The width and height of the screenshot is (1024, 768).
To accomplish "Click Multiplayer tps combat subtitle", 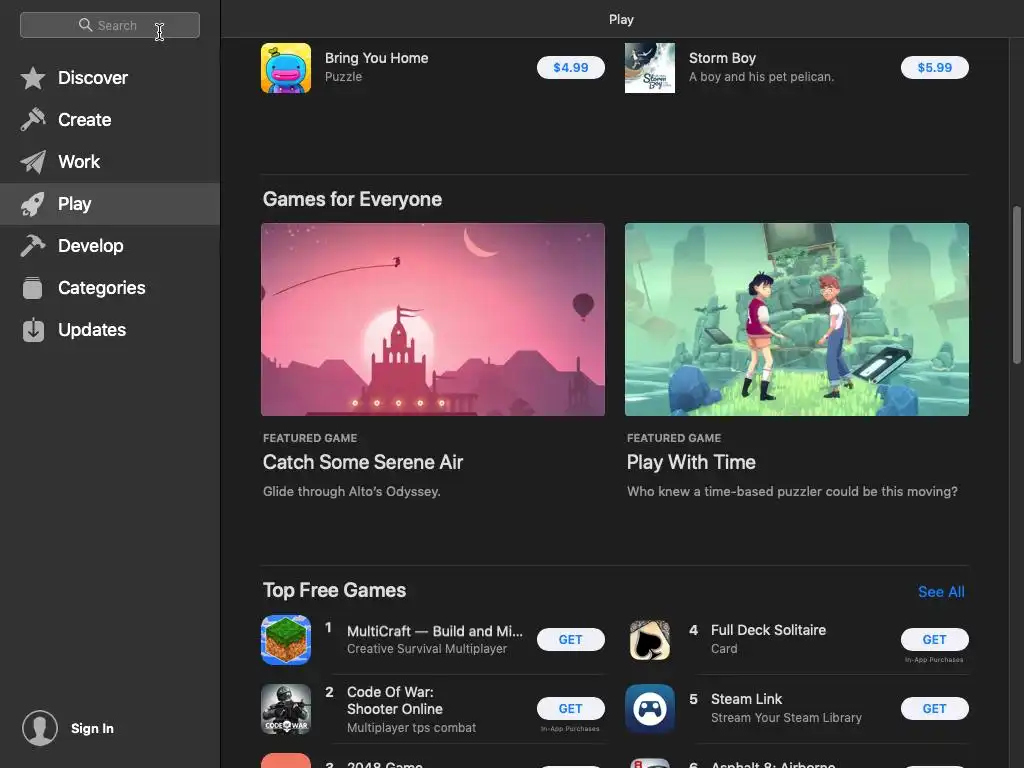I will pyautogui.click(x=411, y=728).
